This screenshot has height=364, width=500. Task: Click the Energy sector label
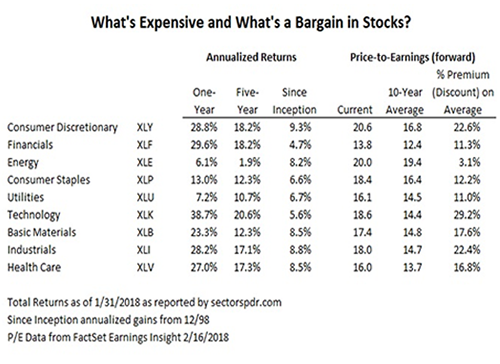[x=23, y=163]
